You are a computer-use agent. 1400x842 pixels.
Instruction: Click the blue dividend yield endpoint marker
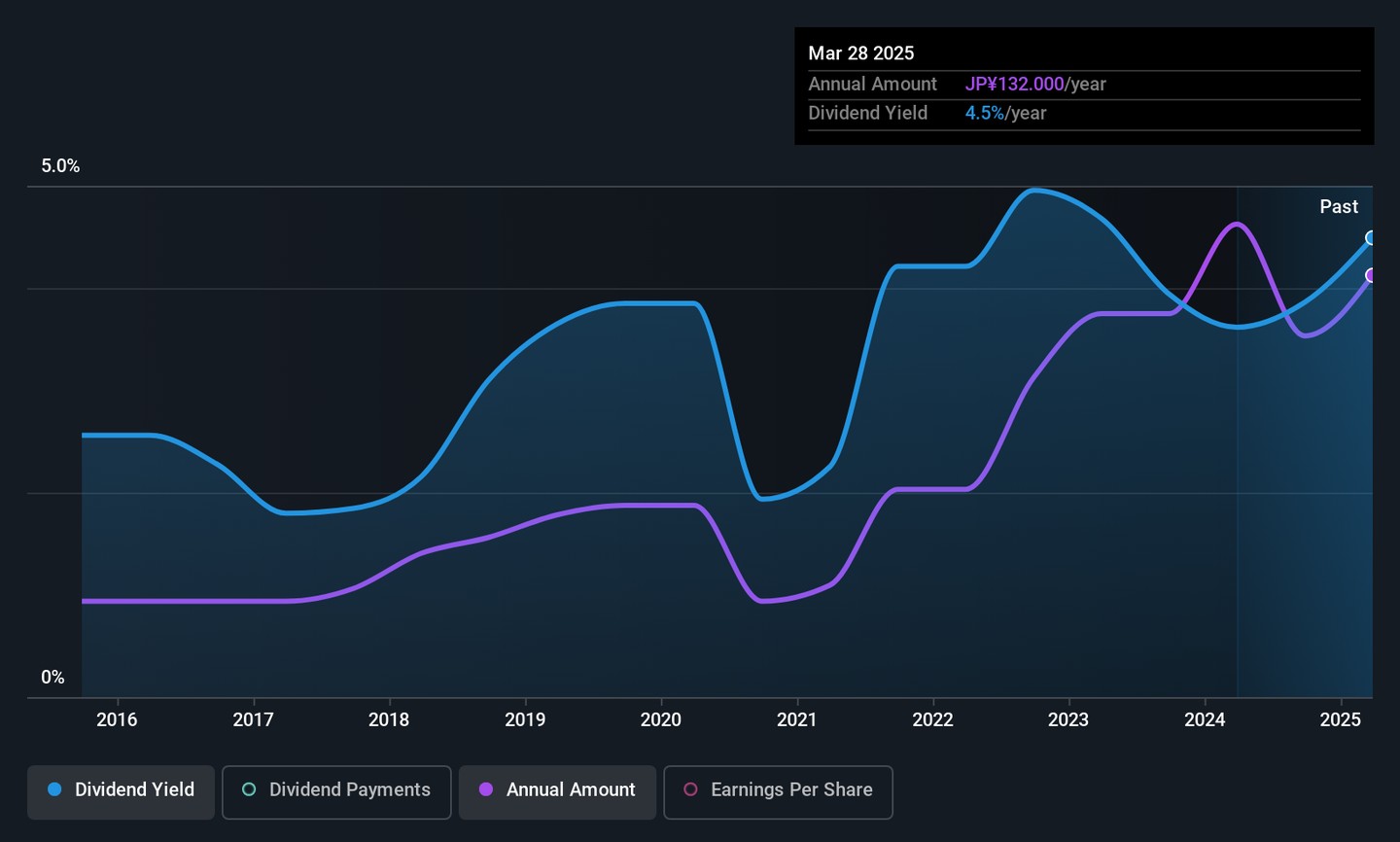(x=1371, y=238)
